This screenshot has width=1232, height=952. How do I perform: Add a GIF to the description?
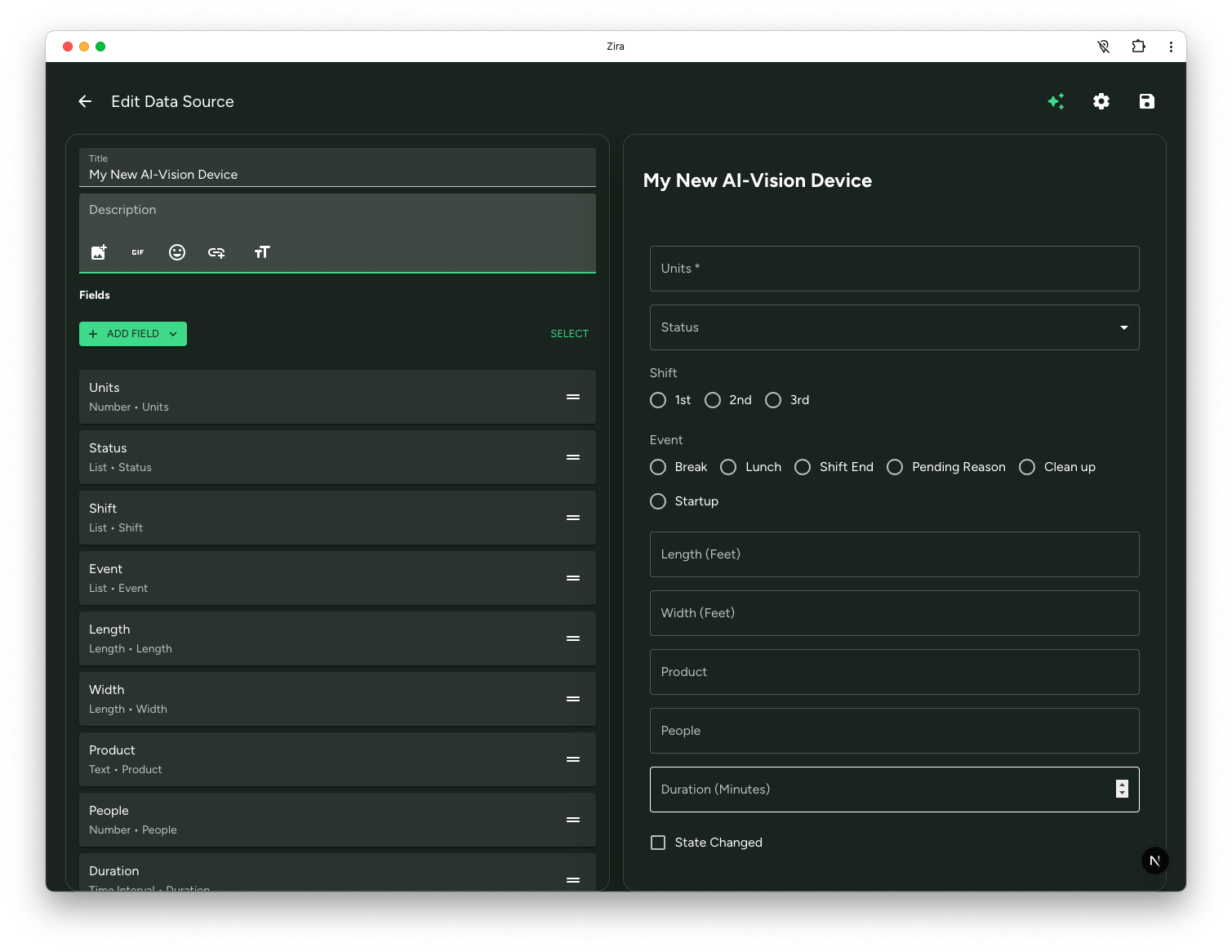(138, 252)
